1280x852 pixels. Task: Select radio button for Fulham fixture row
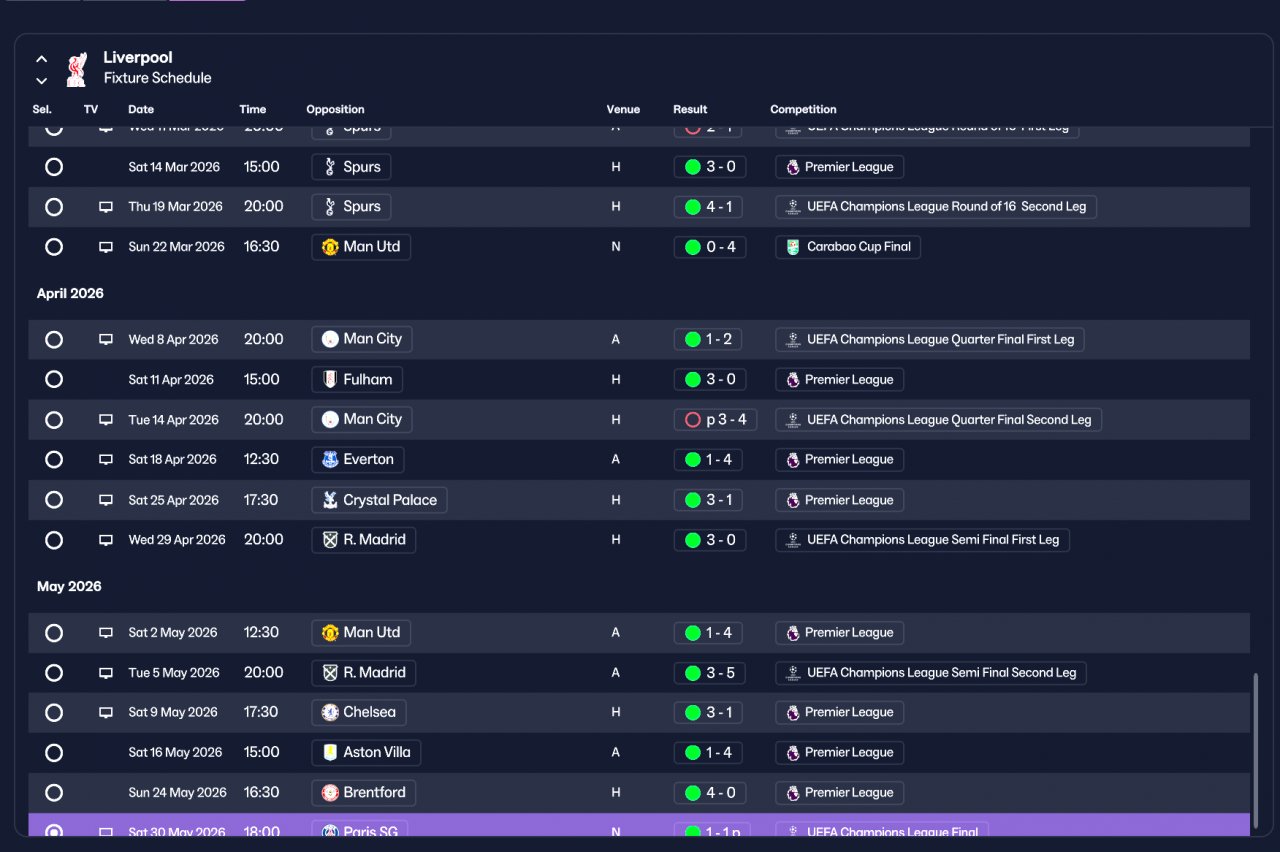click(54, 380)
